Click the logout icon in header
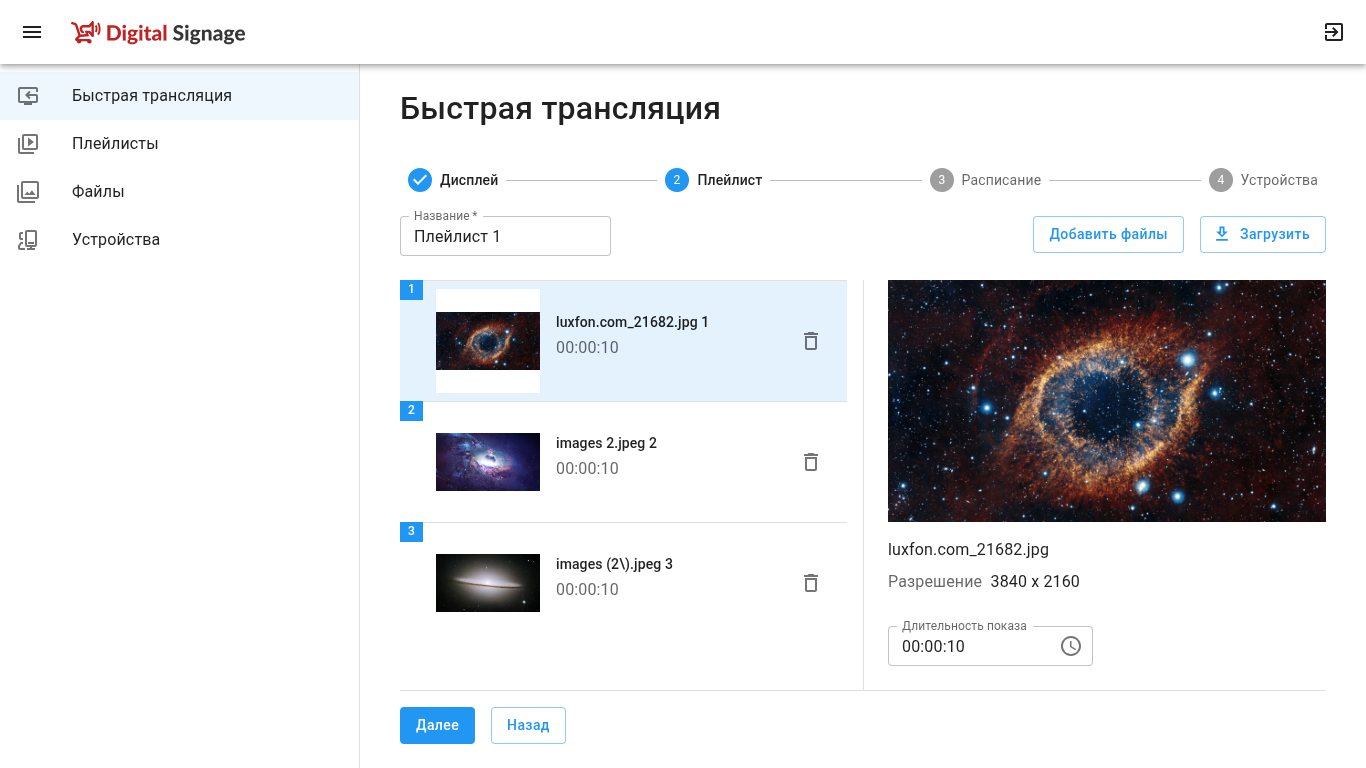Screen dimensions: 1366x768 (x=1334, y=32)
